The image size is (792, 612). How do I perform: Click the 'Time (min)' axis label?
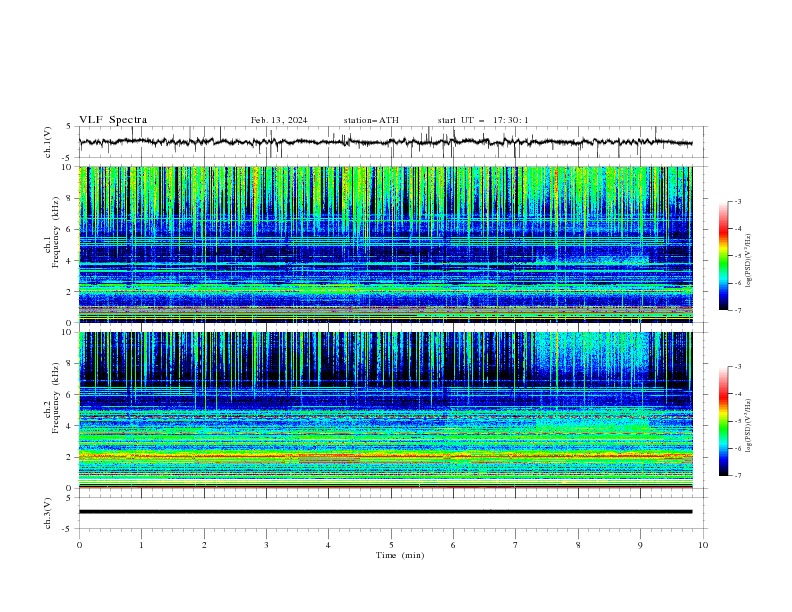click(x=400, y=555)
